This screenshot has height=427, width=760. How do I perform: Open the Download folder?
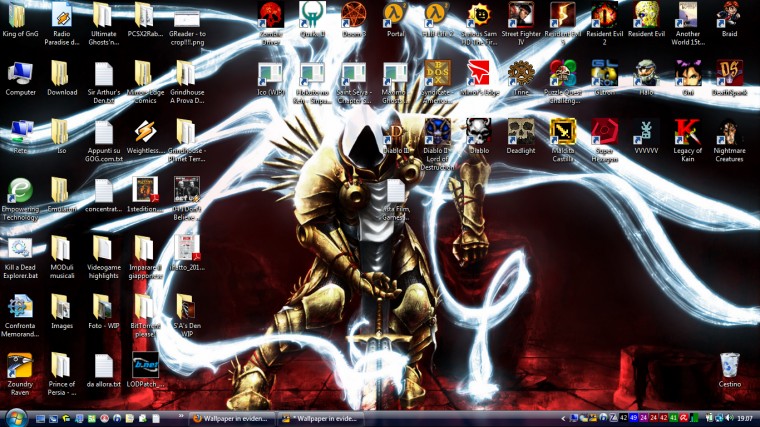tap(62, 74)
